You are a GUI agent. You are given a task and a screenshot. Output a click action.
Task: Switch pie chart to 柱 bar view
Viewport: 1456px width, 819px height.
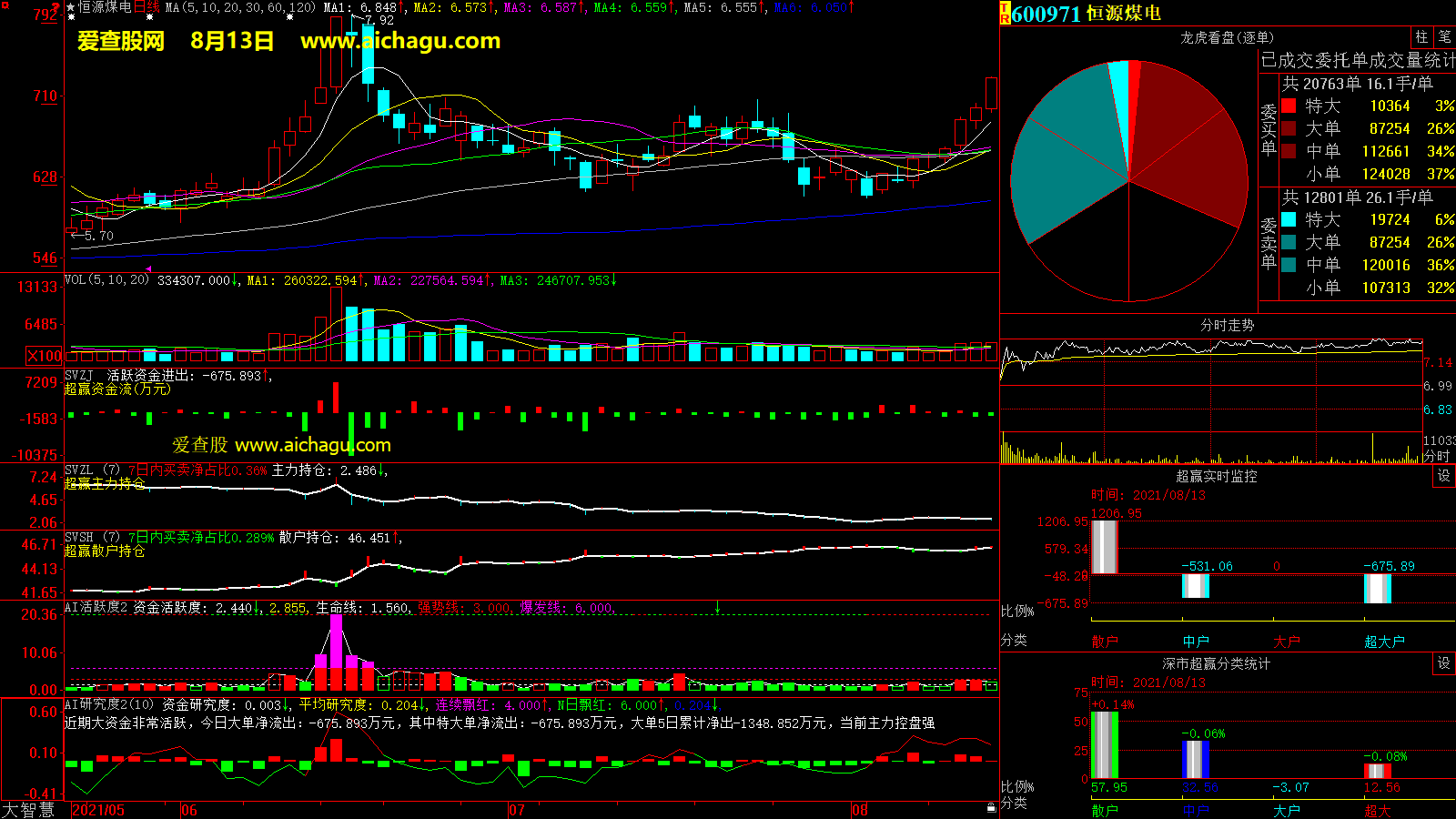(1421, 37)
